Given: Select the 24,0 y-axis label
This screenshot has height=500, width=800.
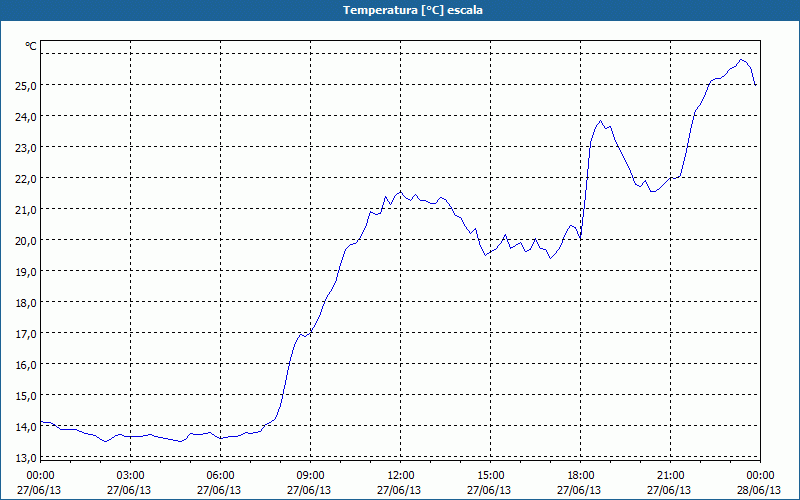Looking at the screenshot, I should (25, 117).
